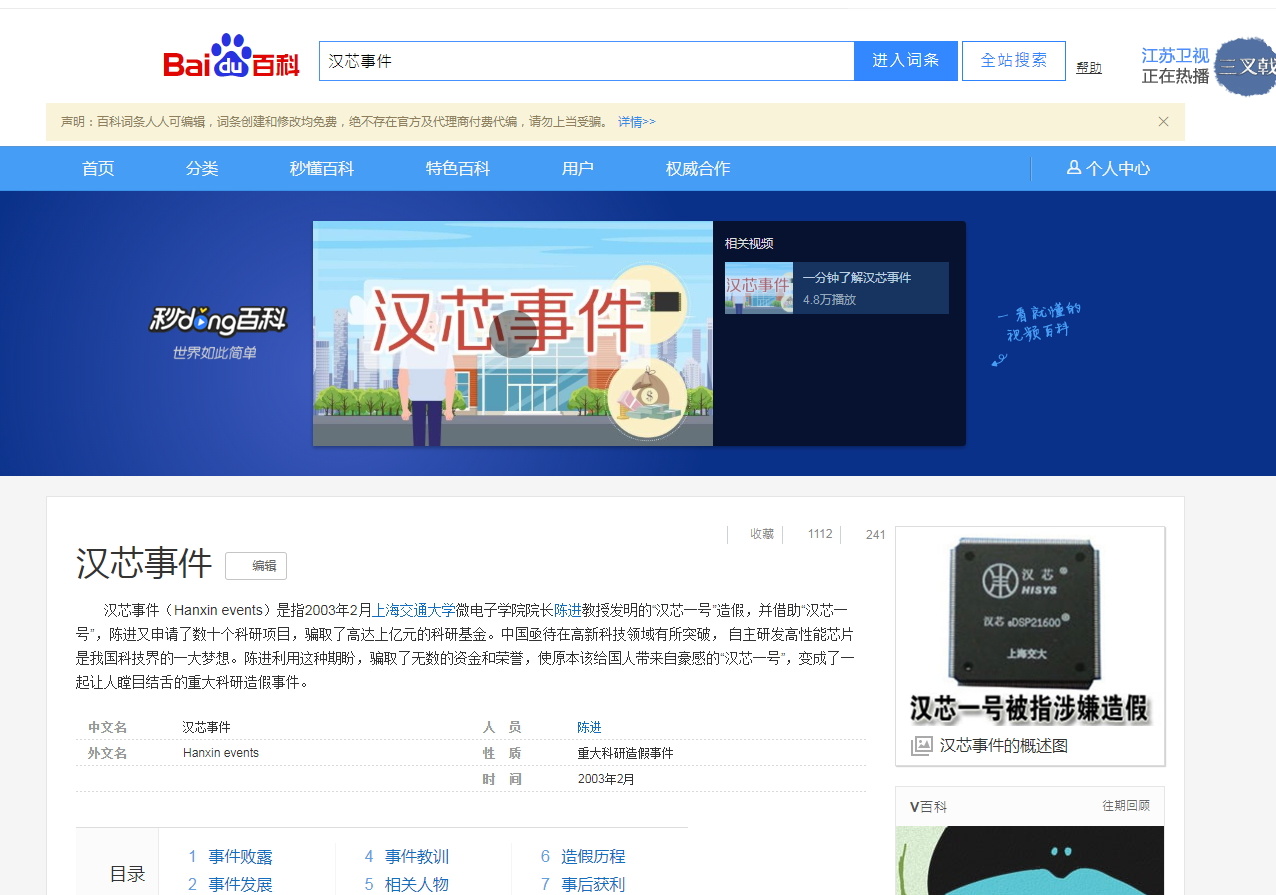Focus the search box containing 汉芯事件

pos(586,61)
